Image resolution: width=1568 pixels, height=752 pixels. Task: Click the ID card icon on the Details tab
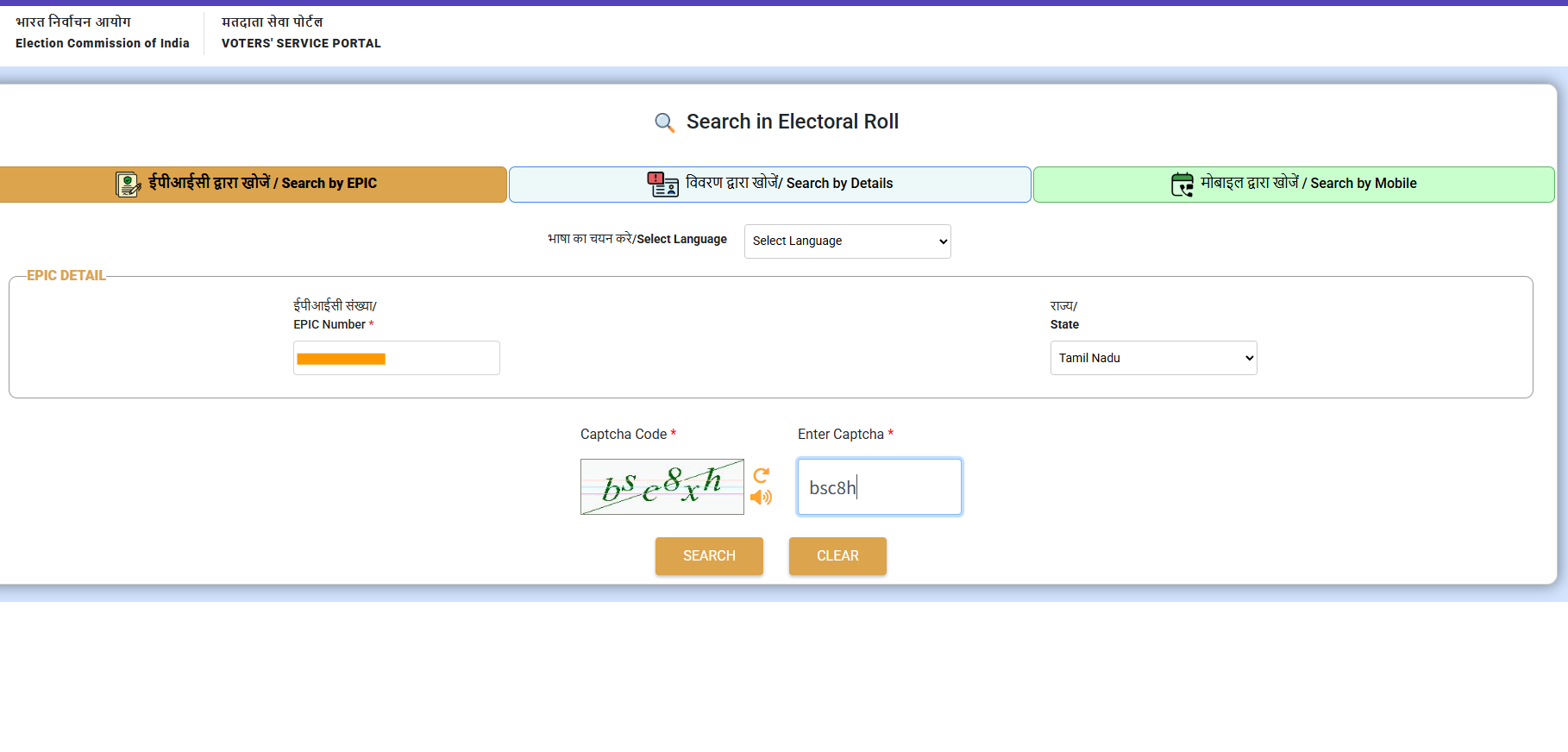pos(662,184)
